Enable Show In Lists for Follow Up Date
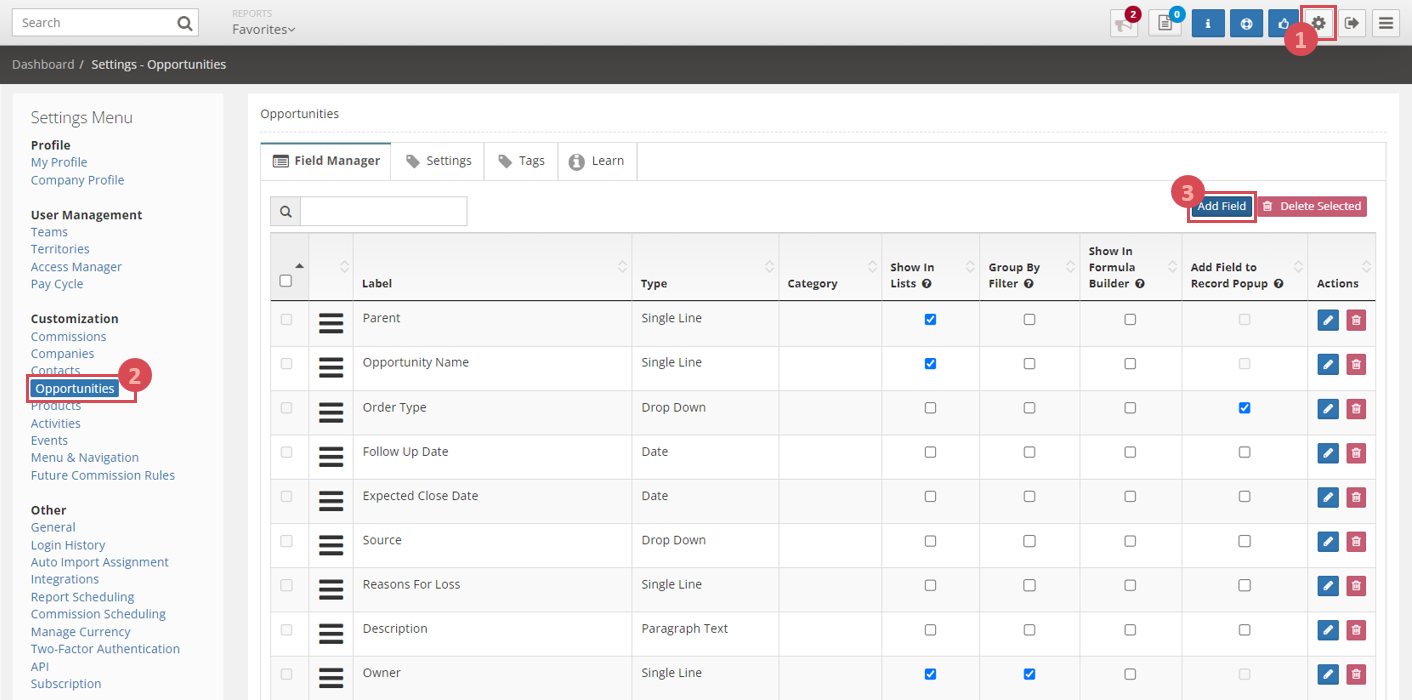Image resolution: width=1412 pixels, height=700 pixels. click(930, 452)
